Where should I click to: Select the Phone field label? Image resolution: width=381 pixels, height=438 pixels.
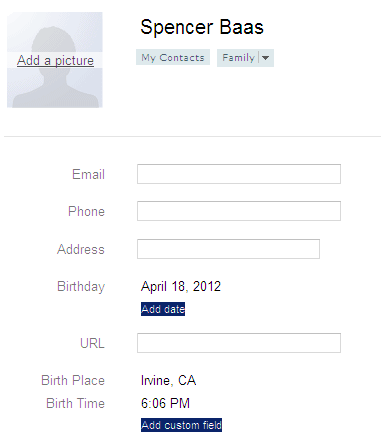(86, 211)
